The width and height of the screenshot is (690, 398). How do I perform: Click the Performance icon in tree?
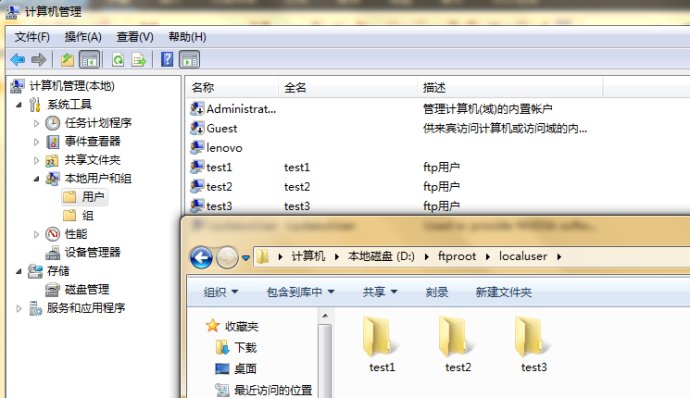(x=52, y=234)
